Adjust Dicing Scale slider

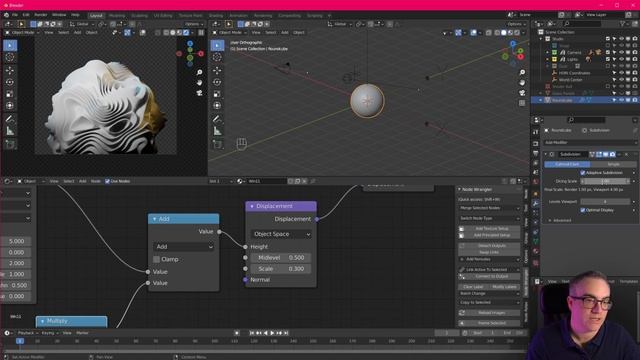(605, 181)
